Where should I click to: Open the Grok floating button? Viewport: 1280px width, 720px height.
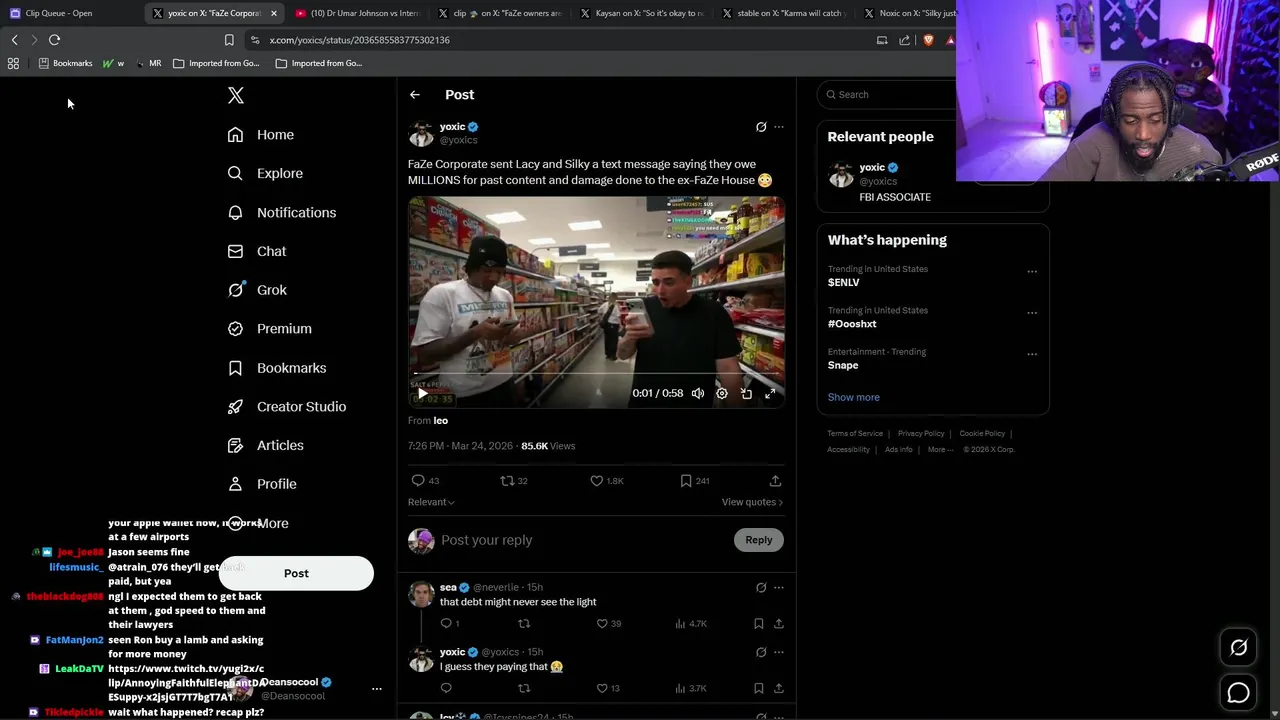click(x=1238, y=648)
